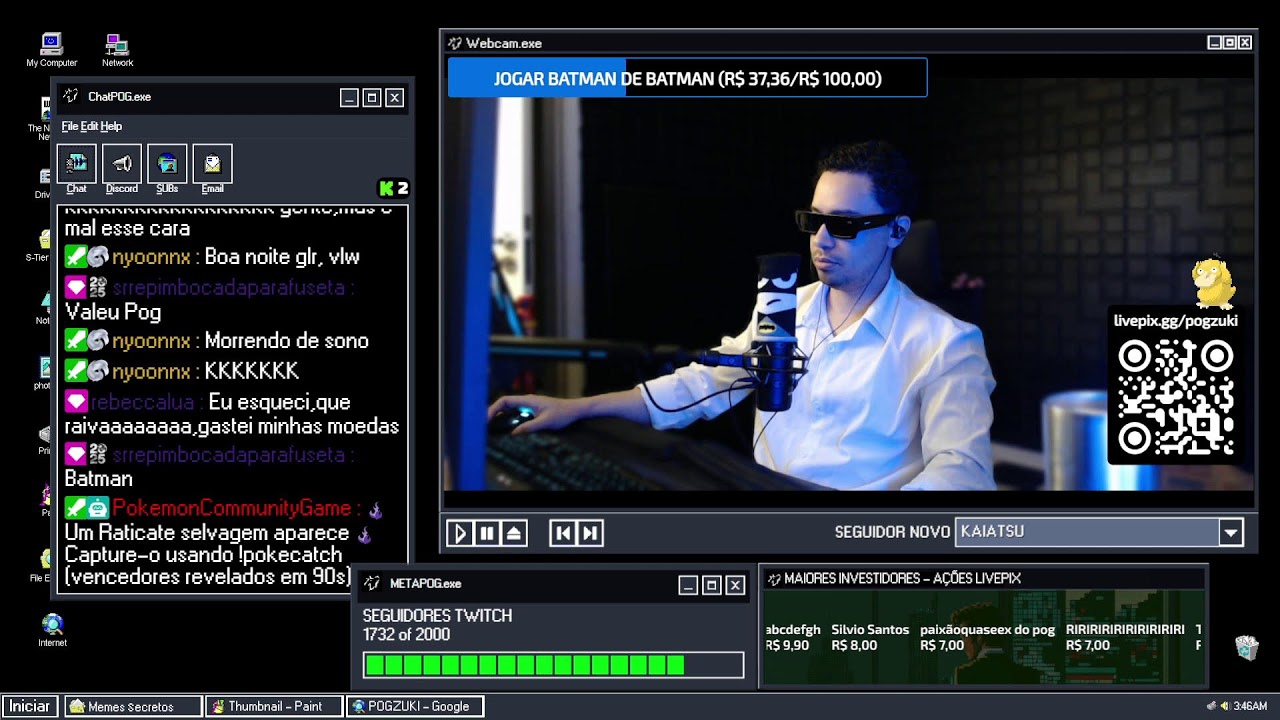Click the green sword badge beside 'Boa noite glr, vlw'
This screenshot has height=720, width=1280.
pos(75,257)
